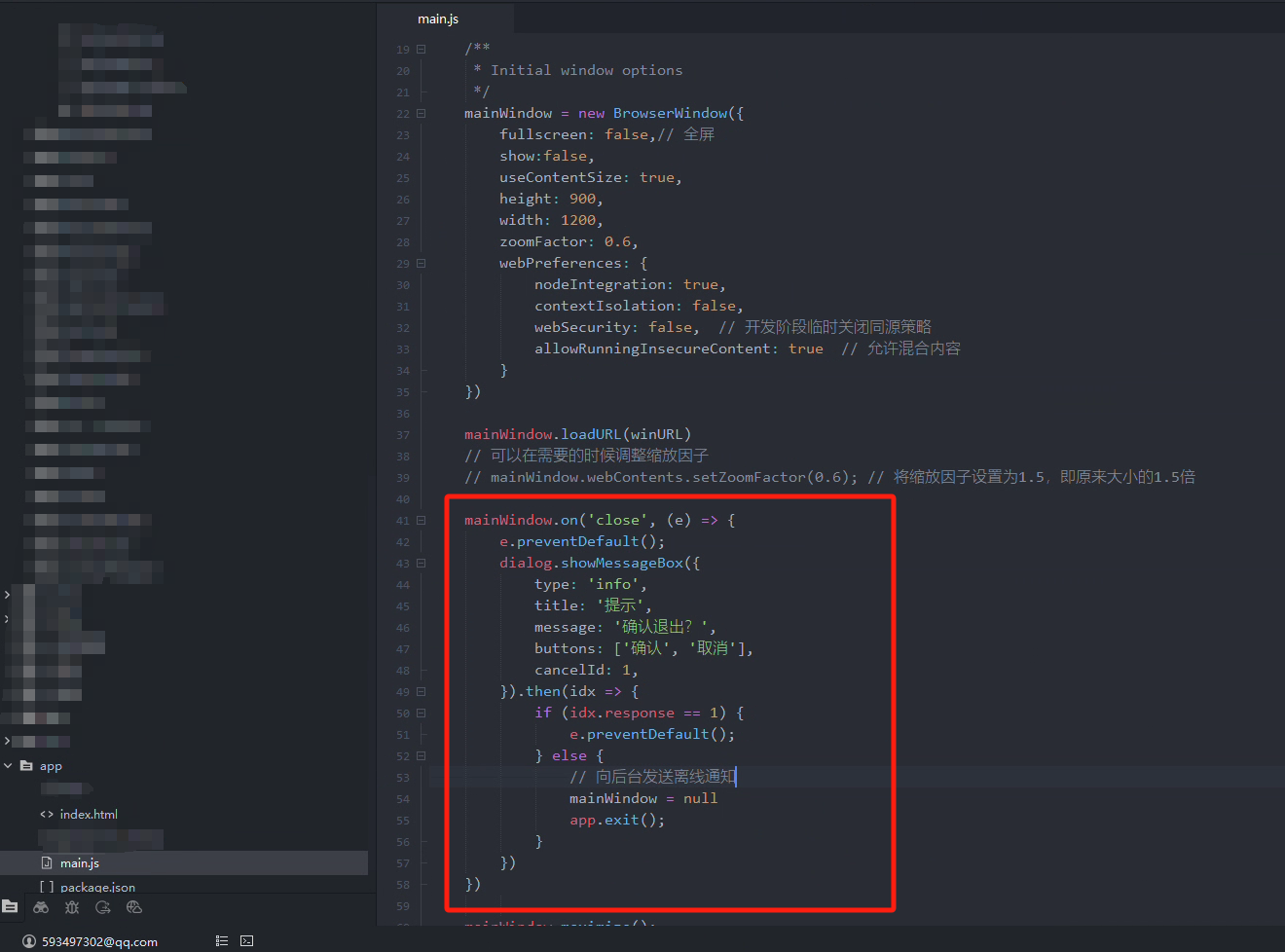Click 'idx.response' at line 50

click(622, 713)
